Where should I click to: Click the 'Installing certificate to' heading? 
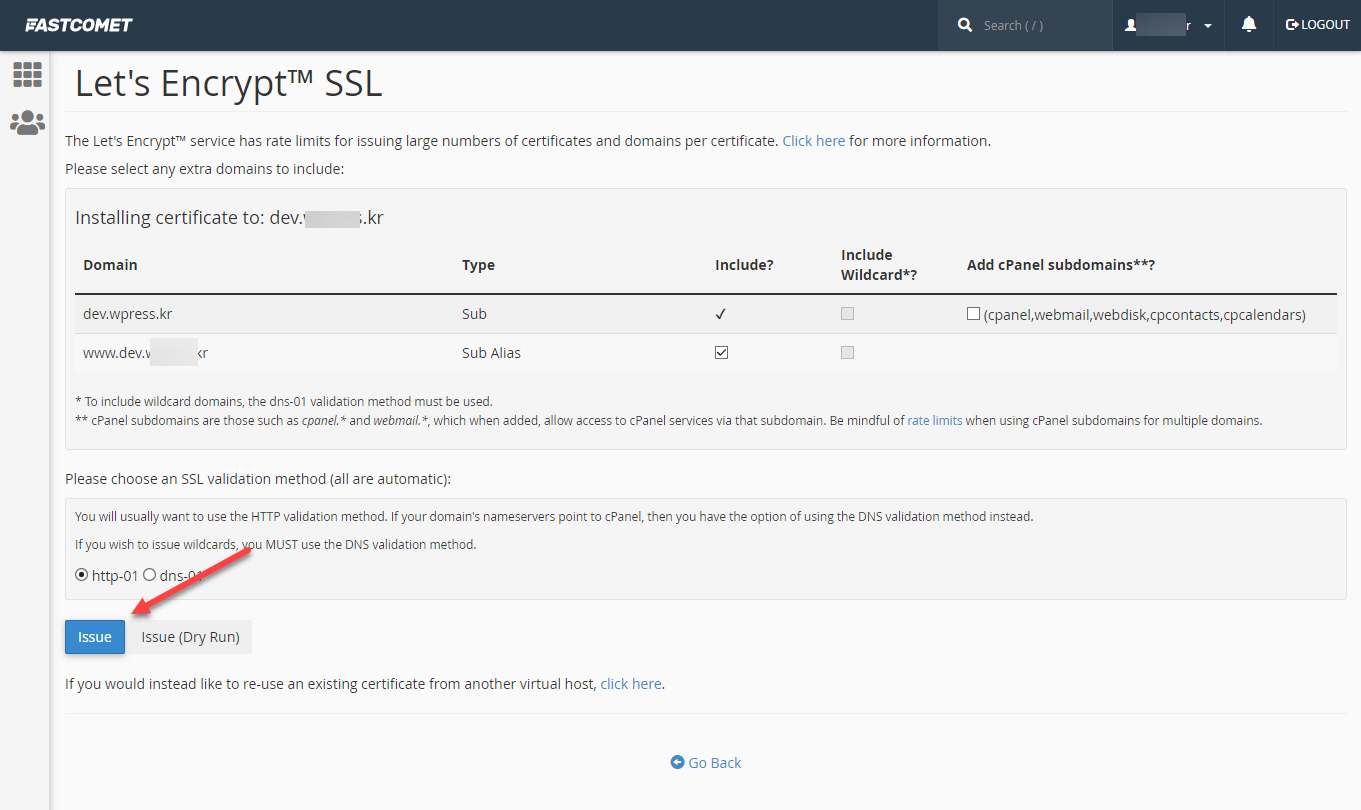coord(229,218)
